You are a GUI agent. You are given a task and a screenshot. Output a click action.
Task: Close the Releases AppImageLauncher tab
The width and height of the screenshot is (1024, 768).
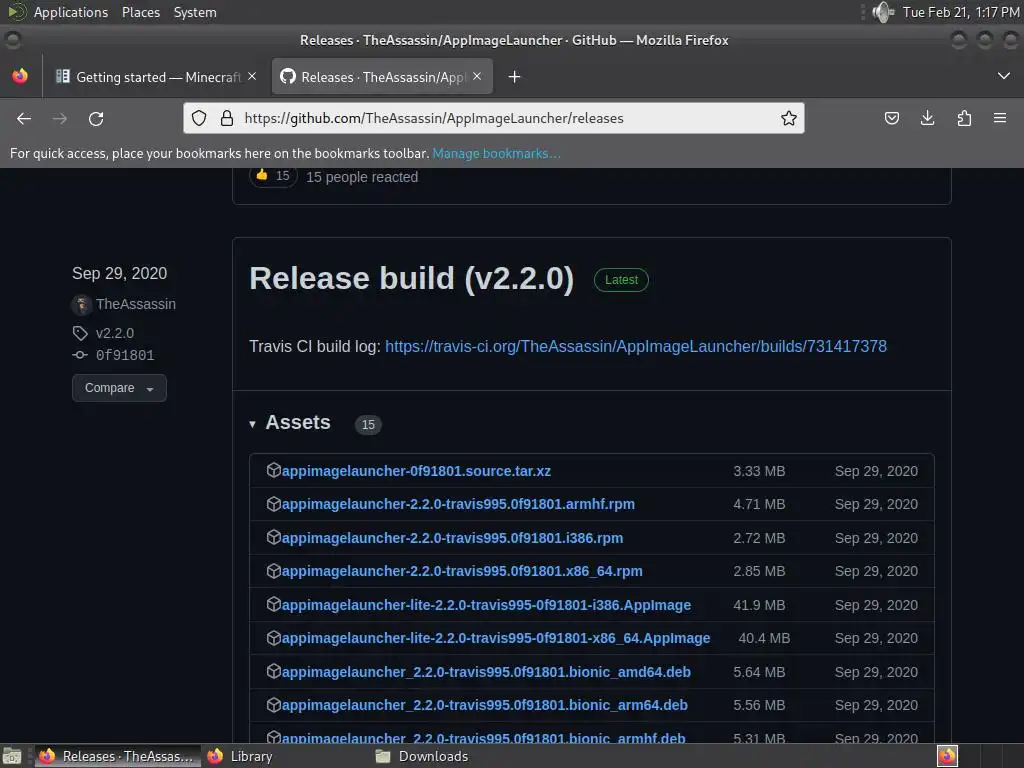tap(477, 76)
